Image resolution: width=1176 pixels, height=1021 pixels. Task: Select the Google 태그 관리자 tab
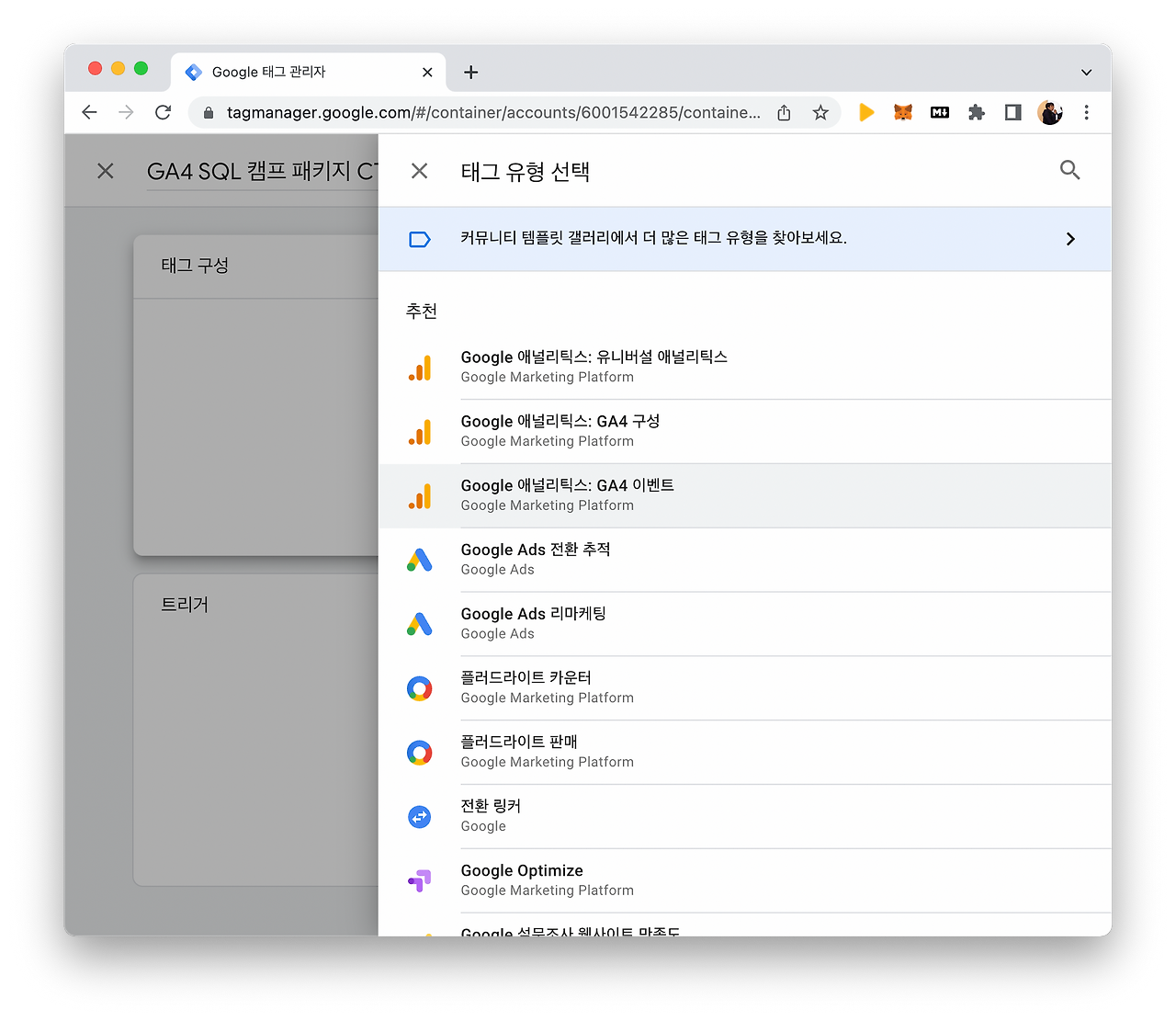pos(308,72)
